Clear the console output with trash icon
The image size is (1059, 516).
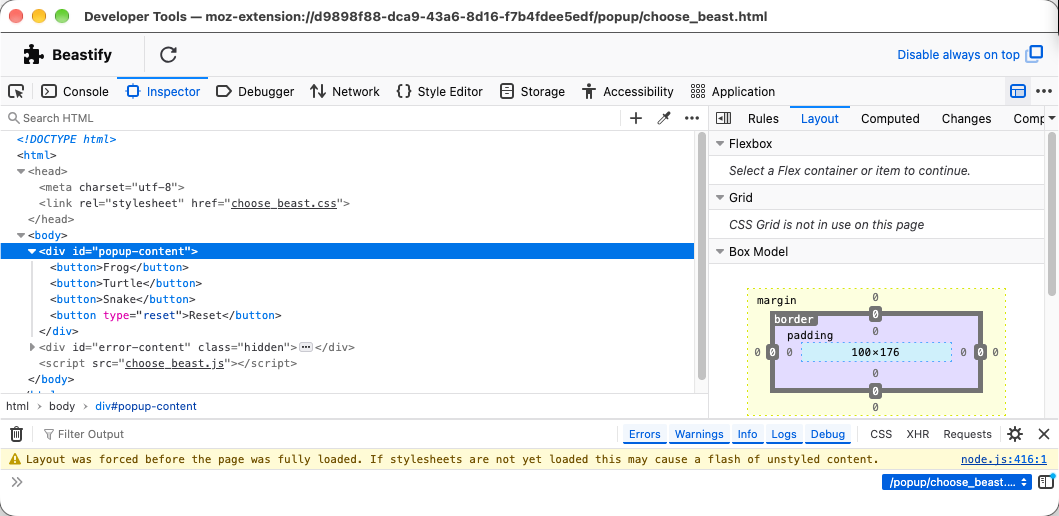pyautogui.click(x=17, y=434)
